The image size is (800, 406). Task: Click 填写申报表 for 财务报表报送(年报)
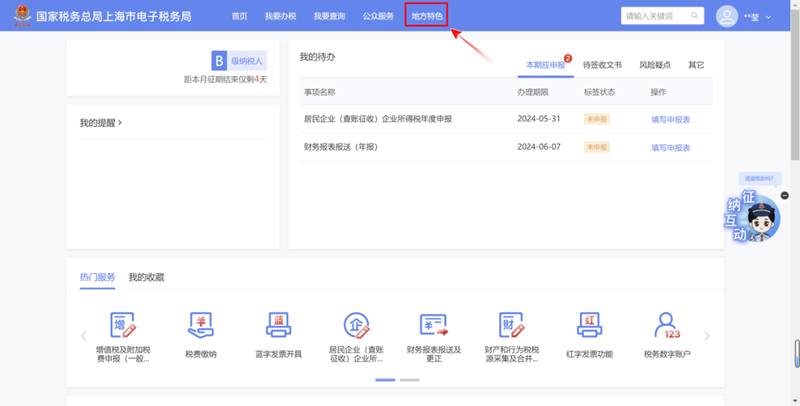coord(670,147)
